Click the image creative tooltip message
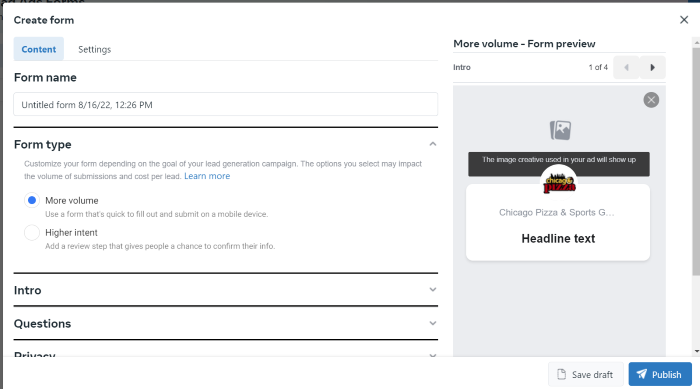This screenshot has height=389, width=700. tap(559, 163)
